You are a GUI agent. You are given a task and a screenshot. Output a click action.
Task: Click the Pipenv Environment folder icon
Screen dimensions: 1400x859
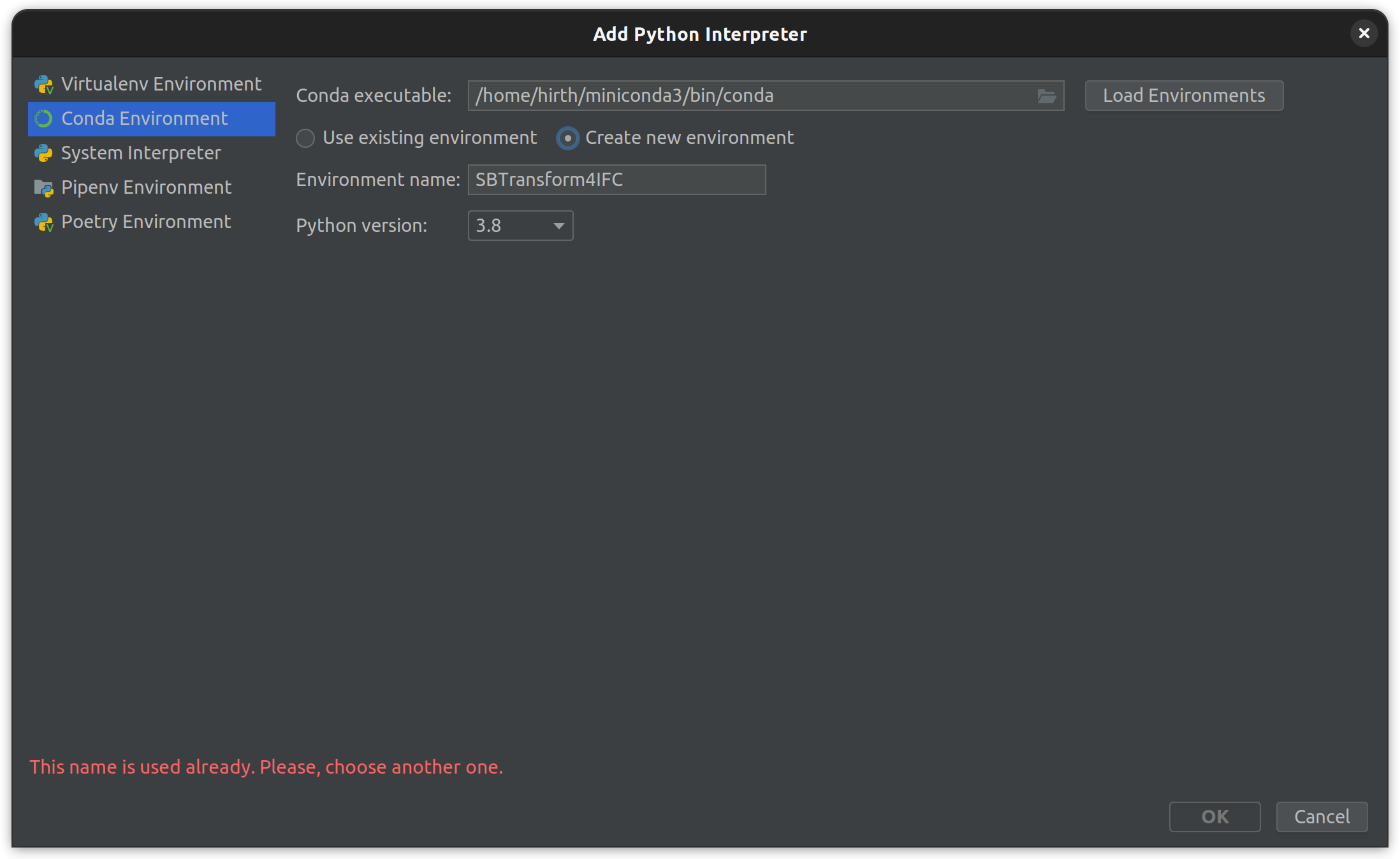tap(43, 188)
